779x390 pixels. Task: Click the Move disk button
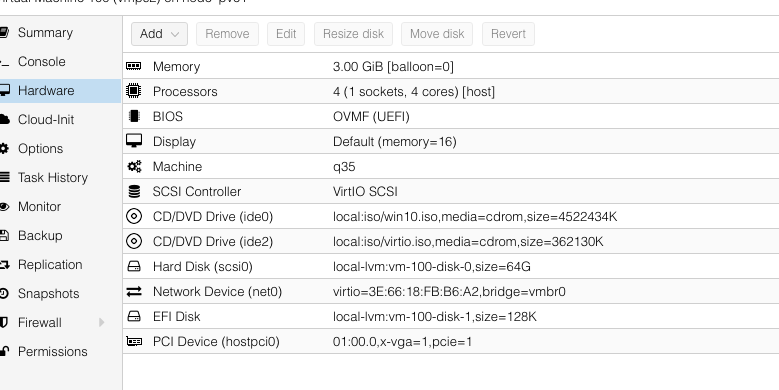pyautogui.click(x=437, y=34)
